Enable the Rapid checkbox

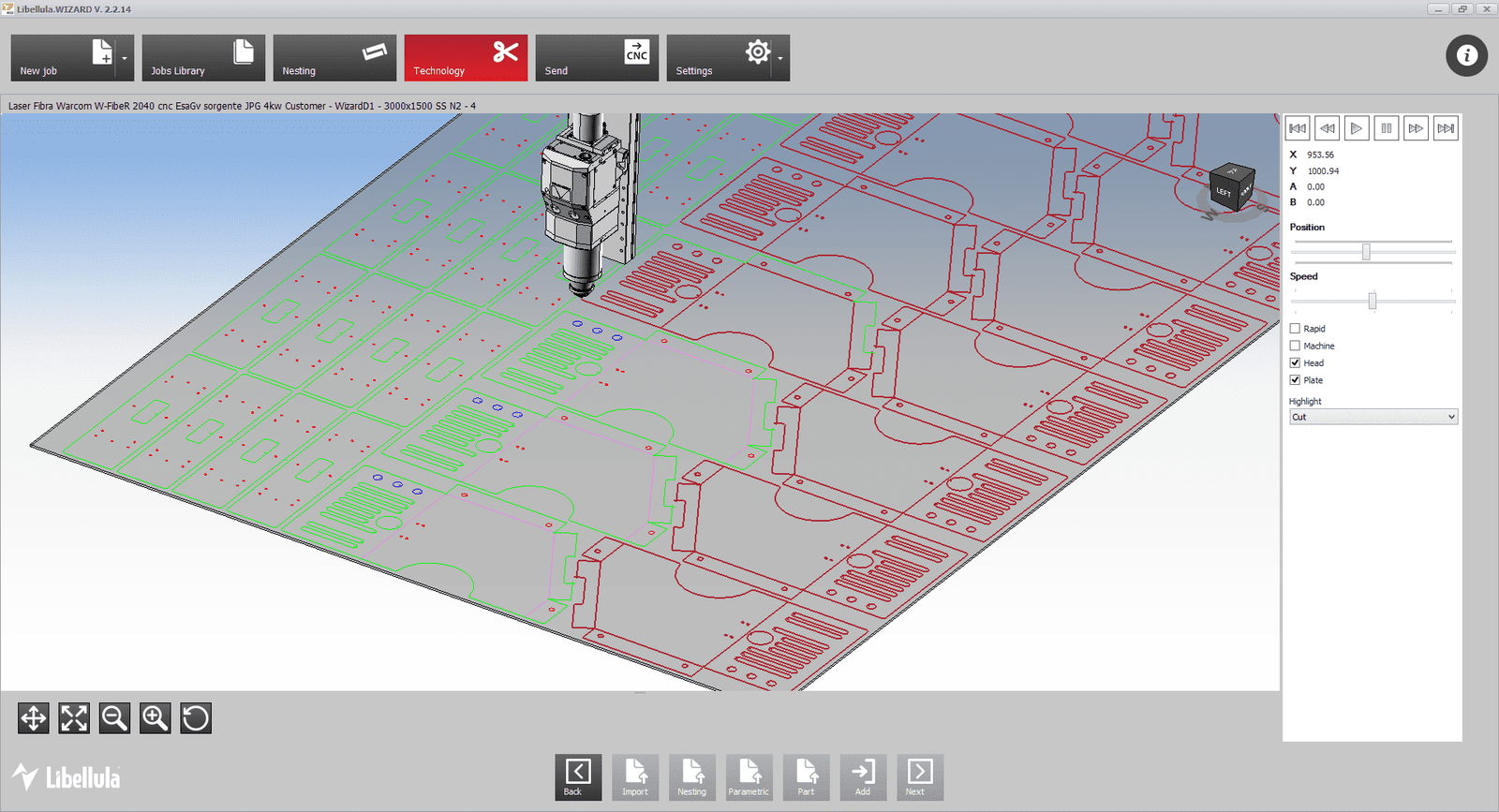[x=1295, y=329]
